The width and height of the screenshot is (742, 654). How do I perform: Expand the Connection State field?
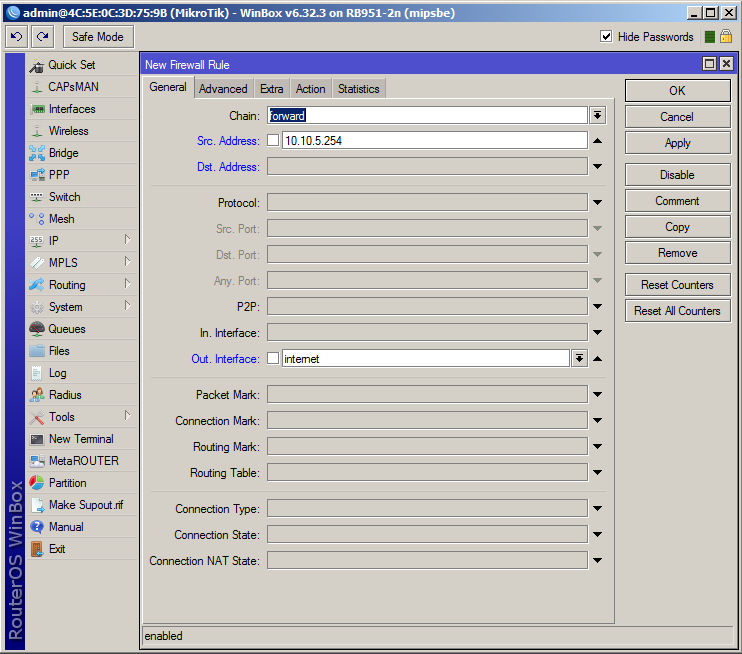598,535
